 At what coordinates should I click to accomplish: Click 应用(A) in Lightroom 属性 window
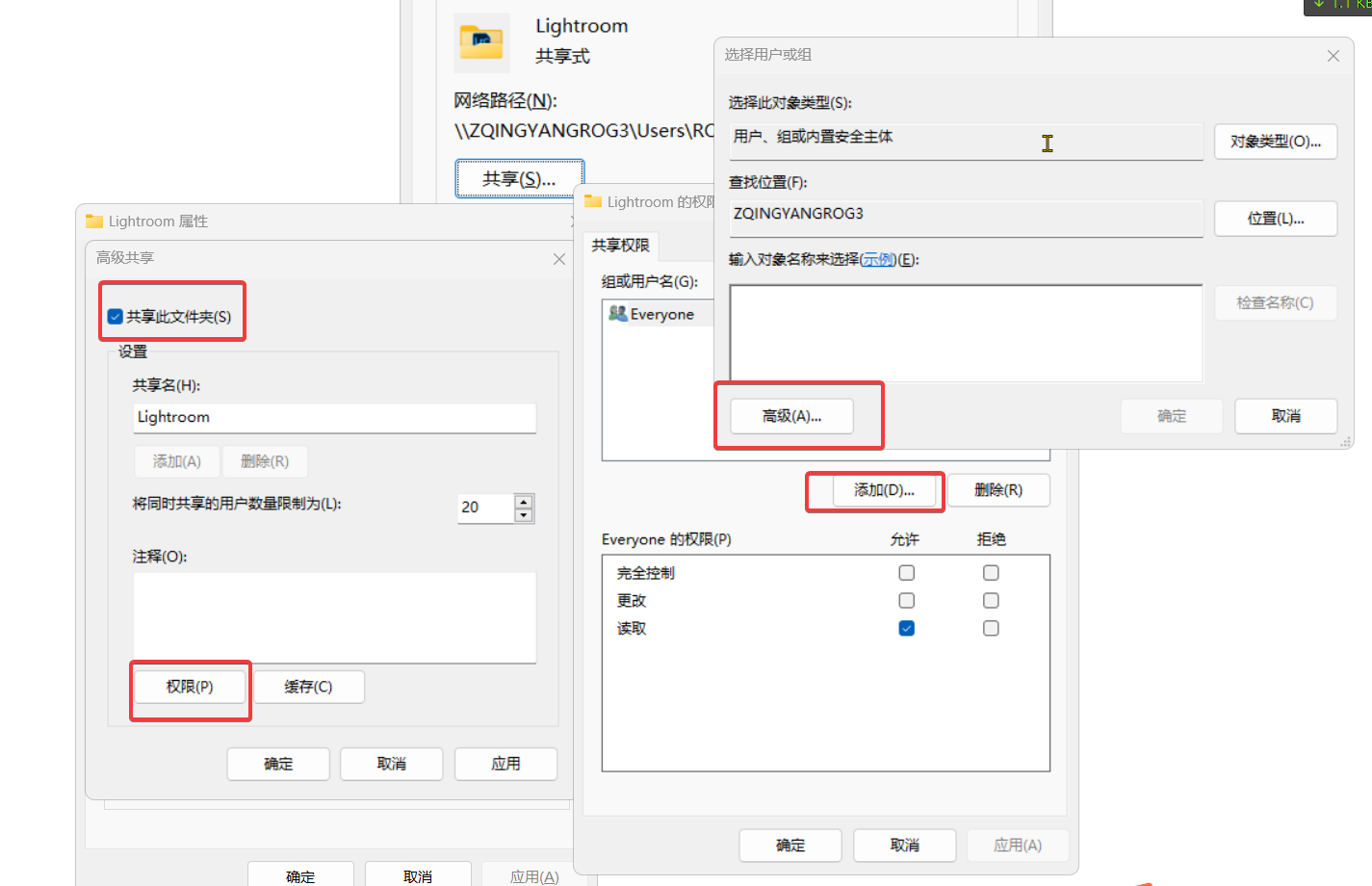[x=534, y=875]
